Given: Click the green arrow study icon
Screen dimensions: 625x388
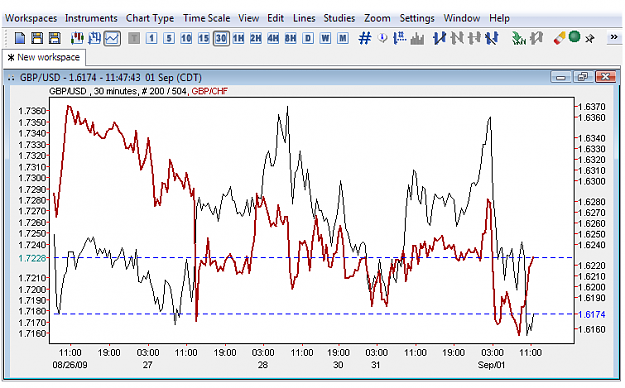Looking at the screenshot, I should tap(519, 38).
